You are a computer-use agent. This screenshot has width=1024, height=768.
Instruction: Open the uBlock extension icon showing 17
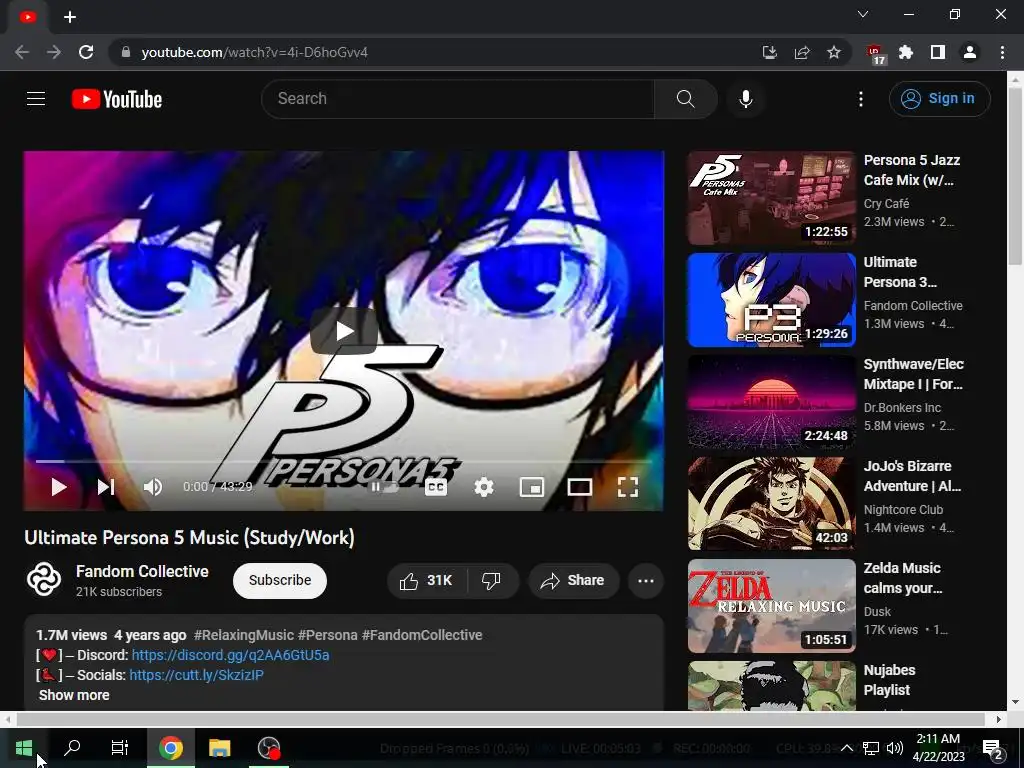(x=875, y=54)
